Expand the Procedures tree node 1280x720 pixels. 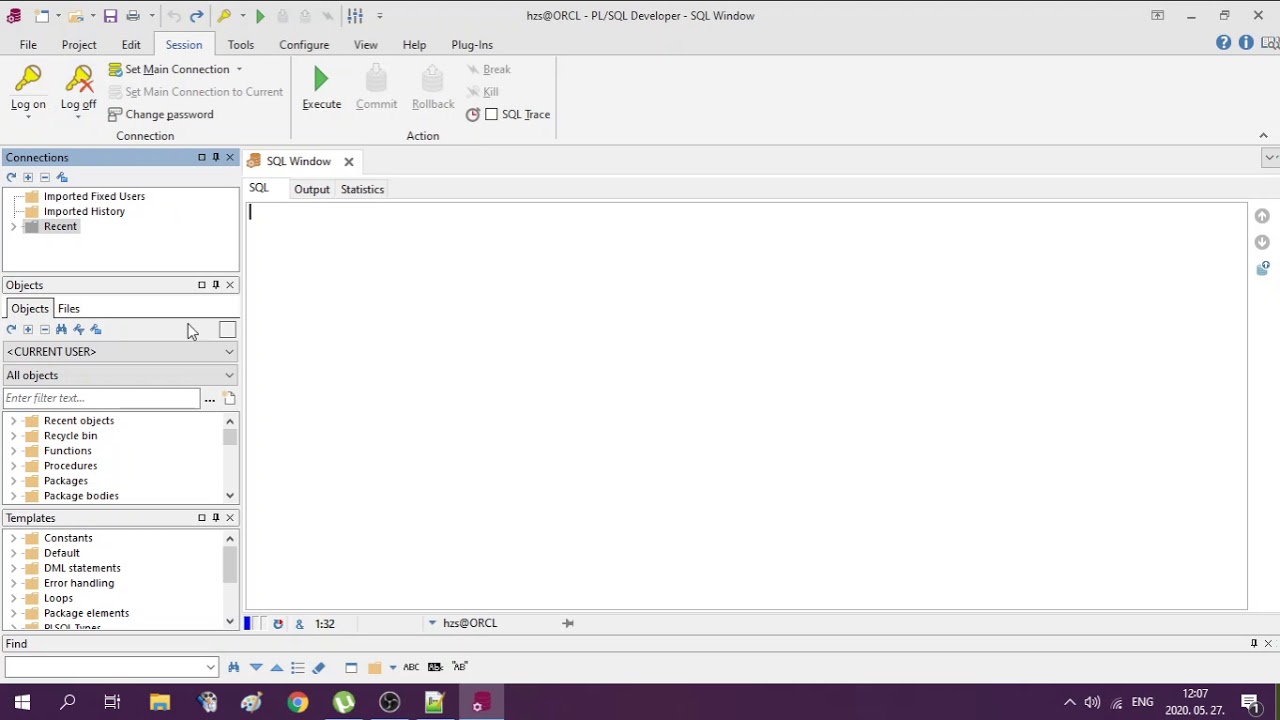click(x=13, y=466)
